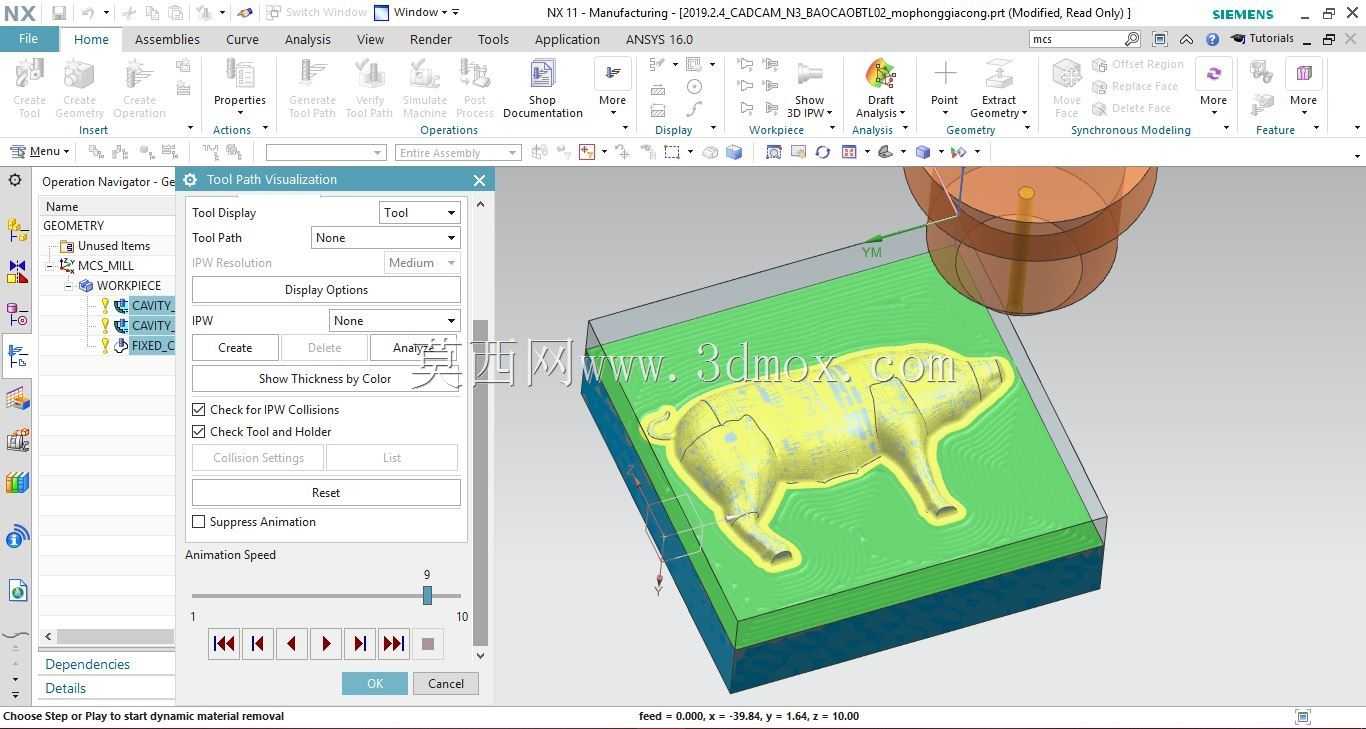
Task: Open the IPW dropdown set to None
Action: (394, 321)
